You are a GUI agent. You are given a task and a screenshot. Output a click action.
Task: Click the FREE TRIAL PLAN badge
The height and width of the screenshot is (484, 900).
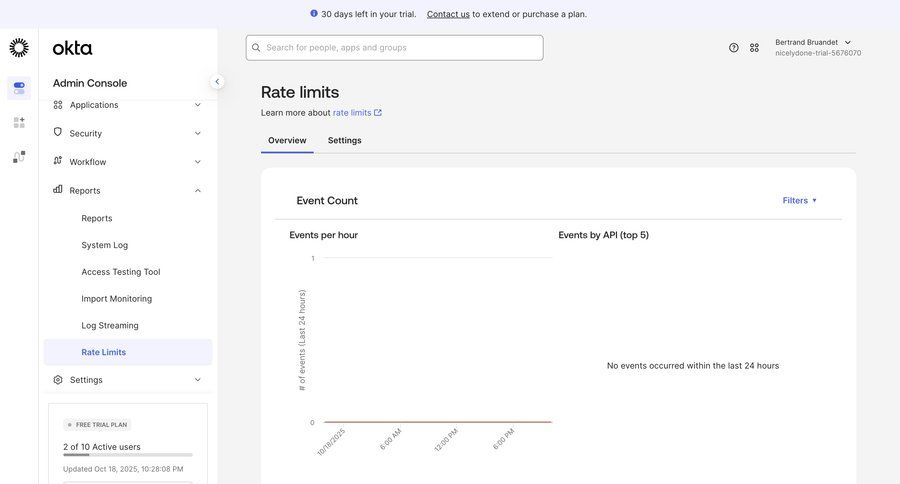point(98,425)
